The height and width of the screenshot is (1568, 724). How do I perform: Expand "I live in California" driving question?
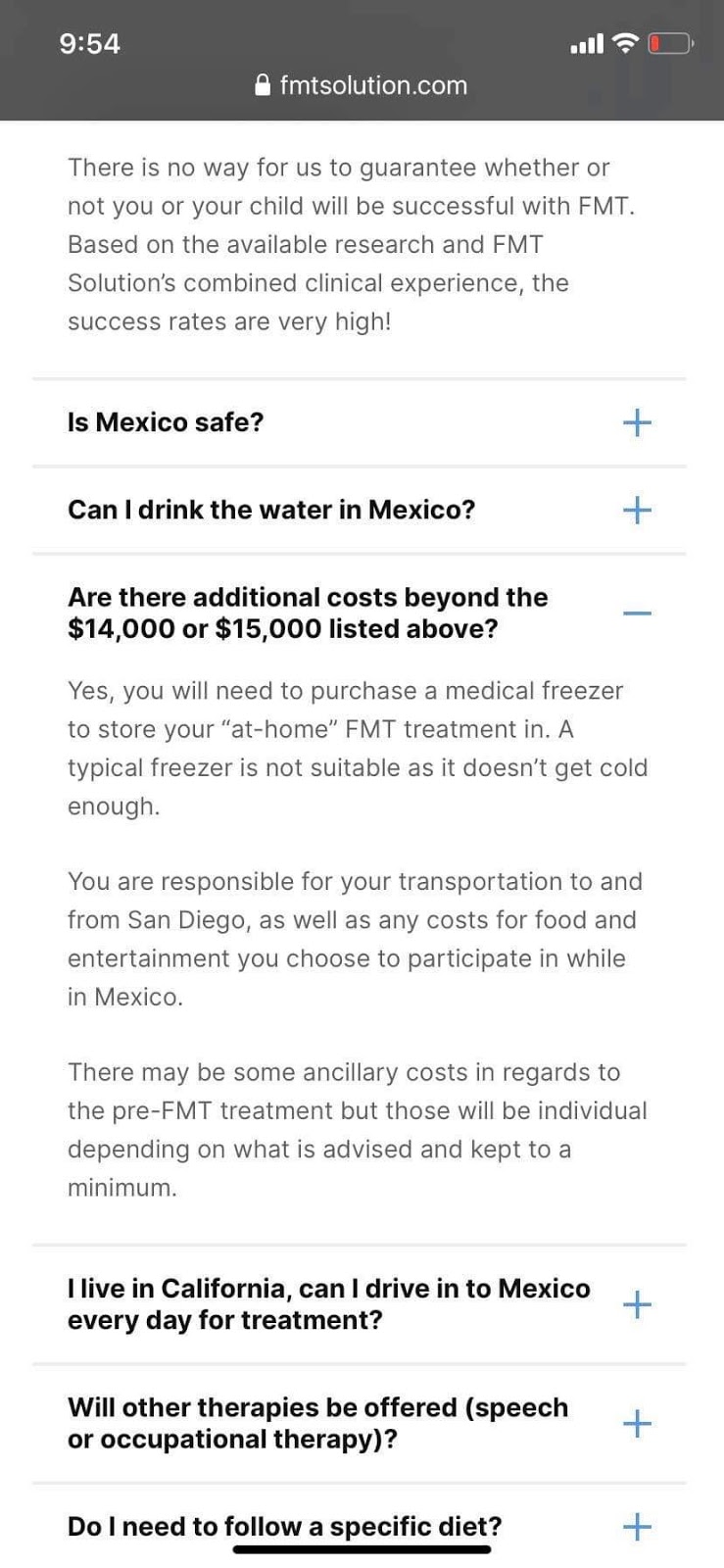(328, 1303)
